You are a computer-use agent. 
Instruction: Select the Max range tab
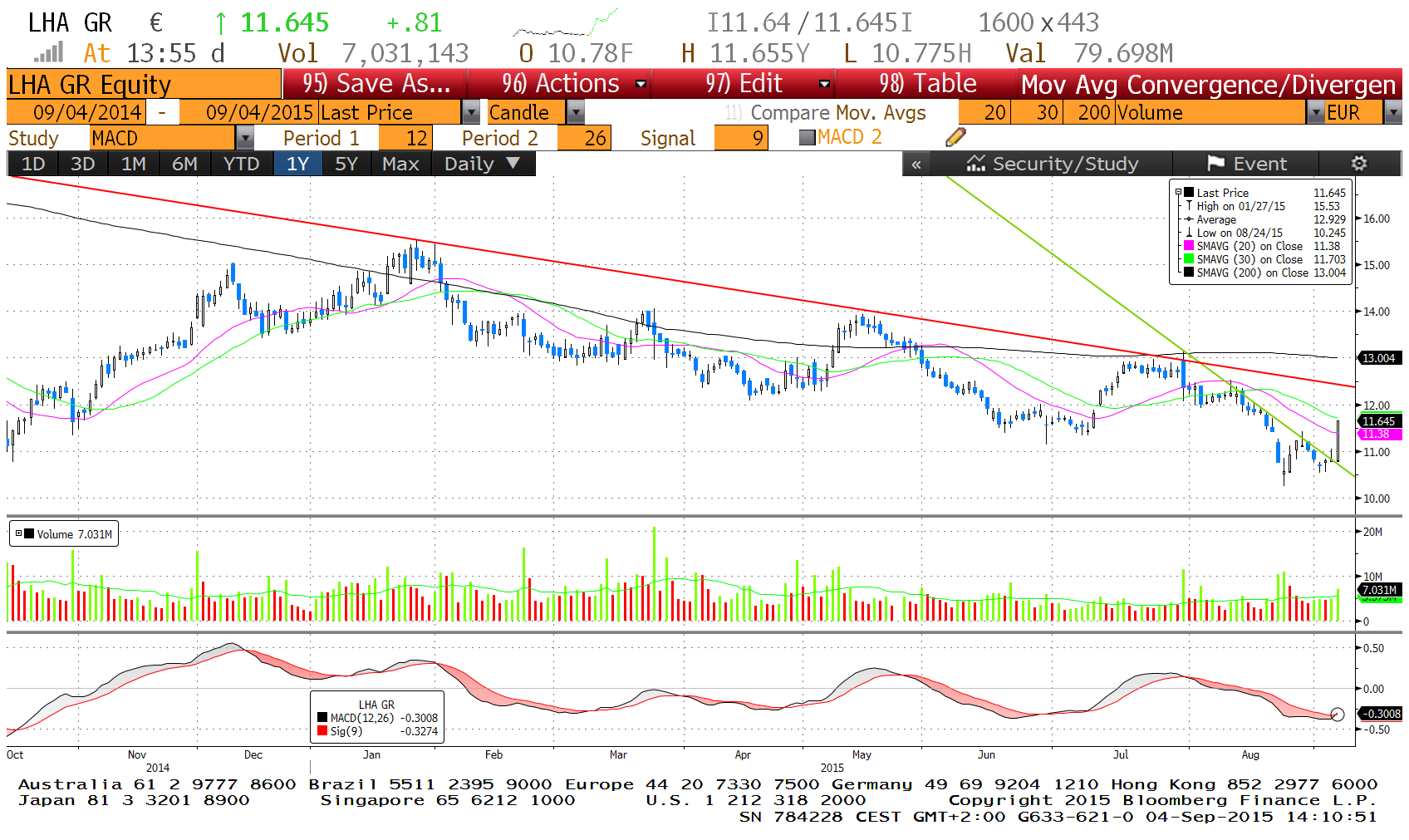tap(400, 164)
